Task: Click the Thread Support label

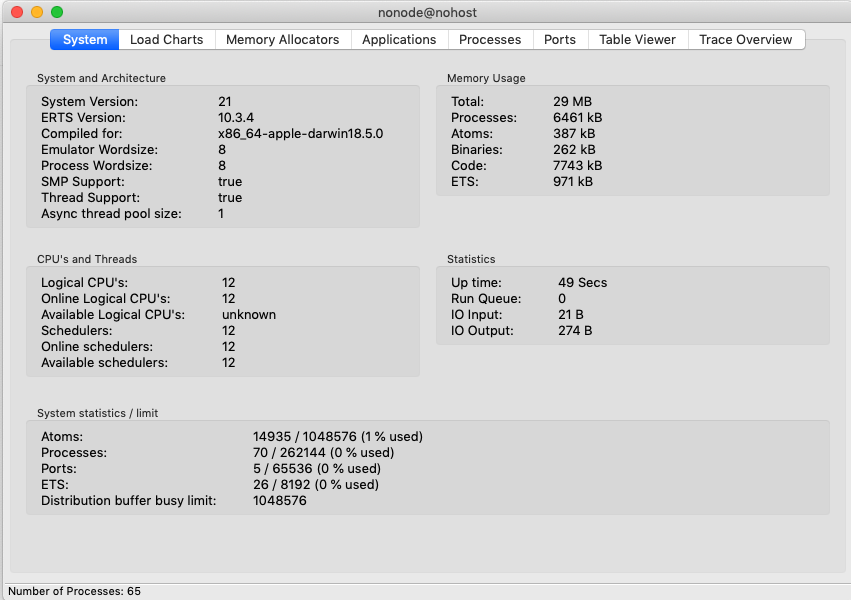Action: click(x=90, y=197)
